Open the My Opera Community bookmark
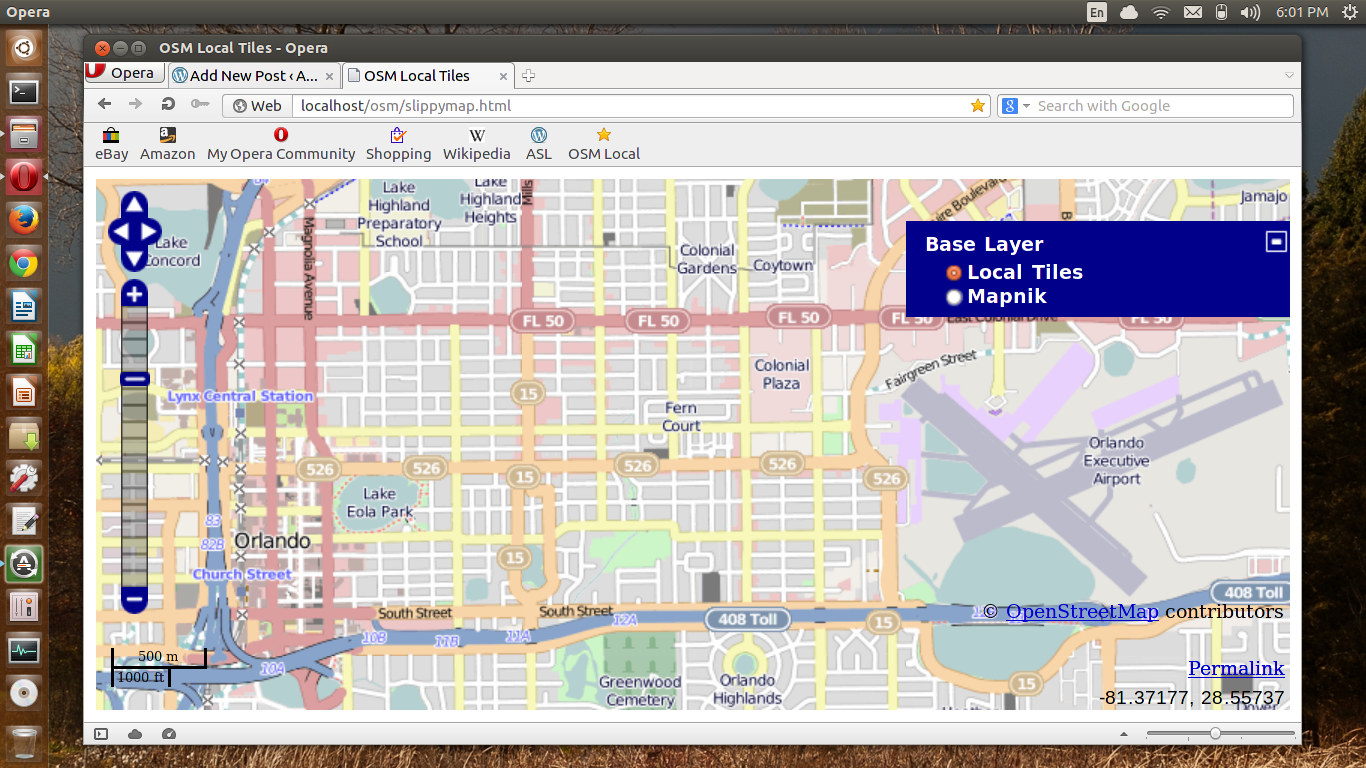The image size is (1366, 768). [281, 144]
